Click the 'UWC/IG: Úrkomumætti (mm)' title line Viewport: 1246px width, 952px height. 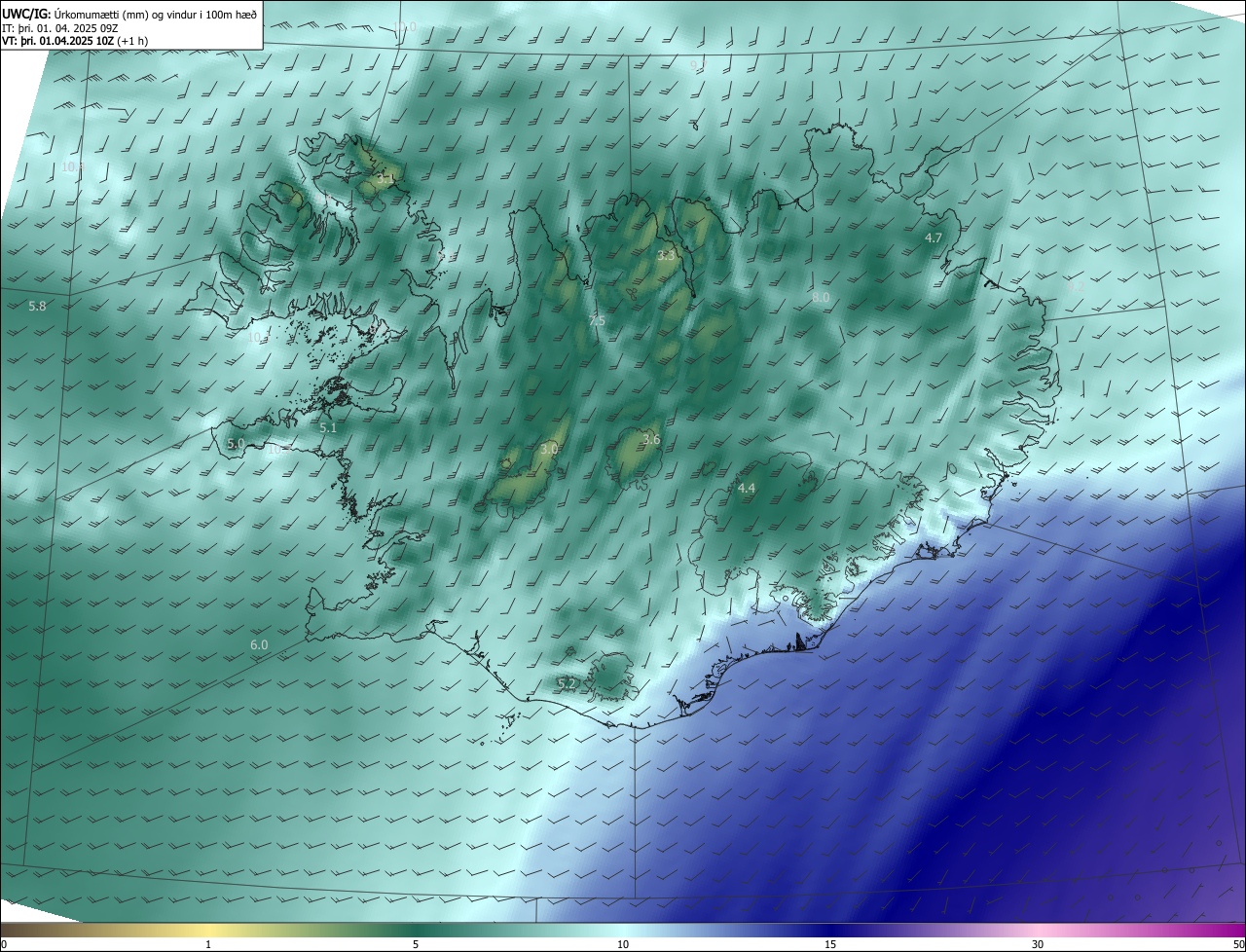129,14
